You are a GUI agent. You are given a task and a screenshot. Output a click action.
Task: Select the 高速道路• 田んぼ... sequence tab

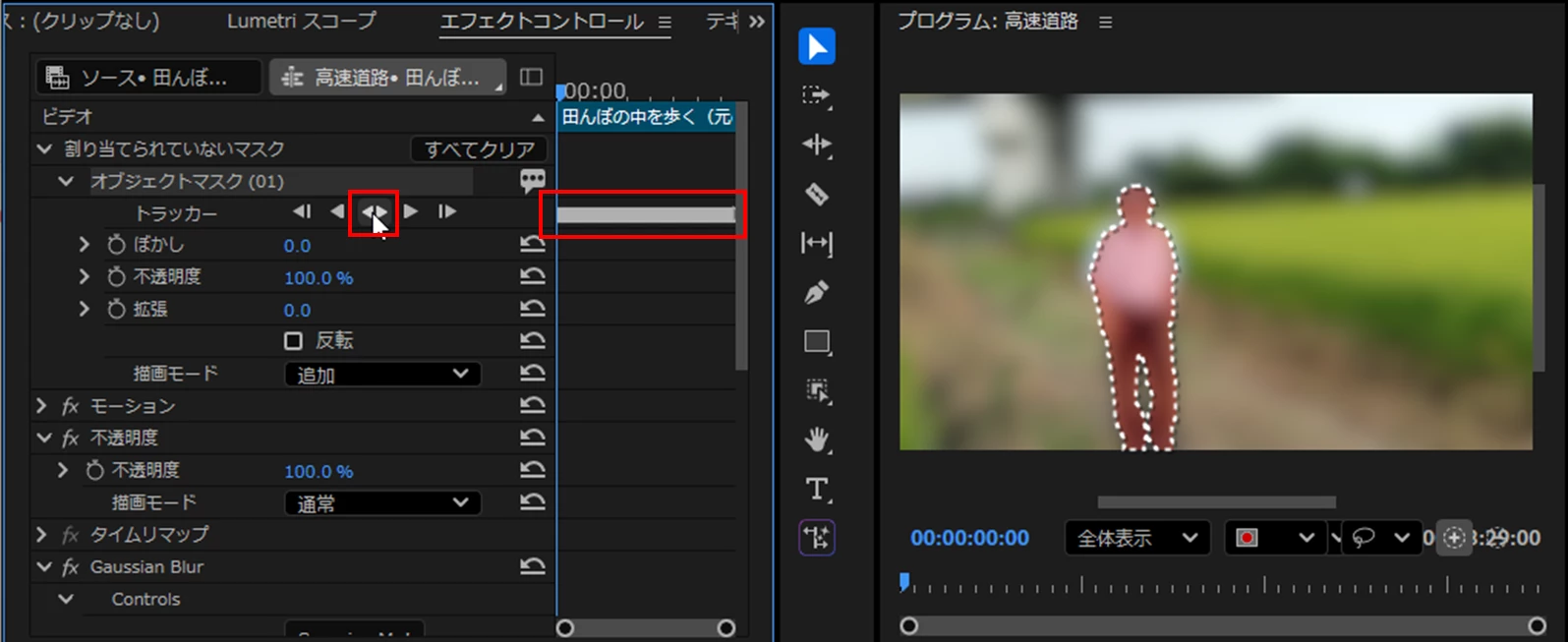388,77
